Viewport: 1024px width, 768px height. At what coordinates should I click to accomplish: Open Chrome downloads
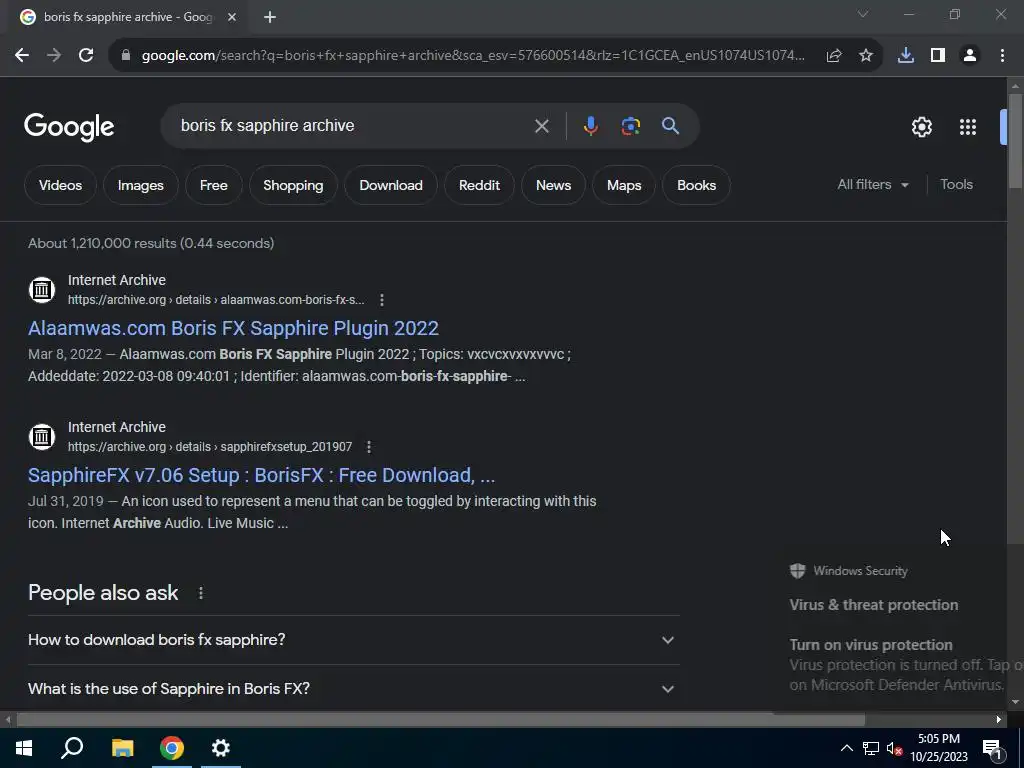click(906, 56)
